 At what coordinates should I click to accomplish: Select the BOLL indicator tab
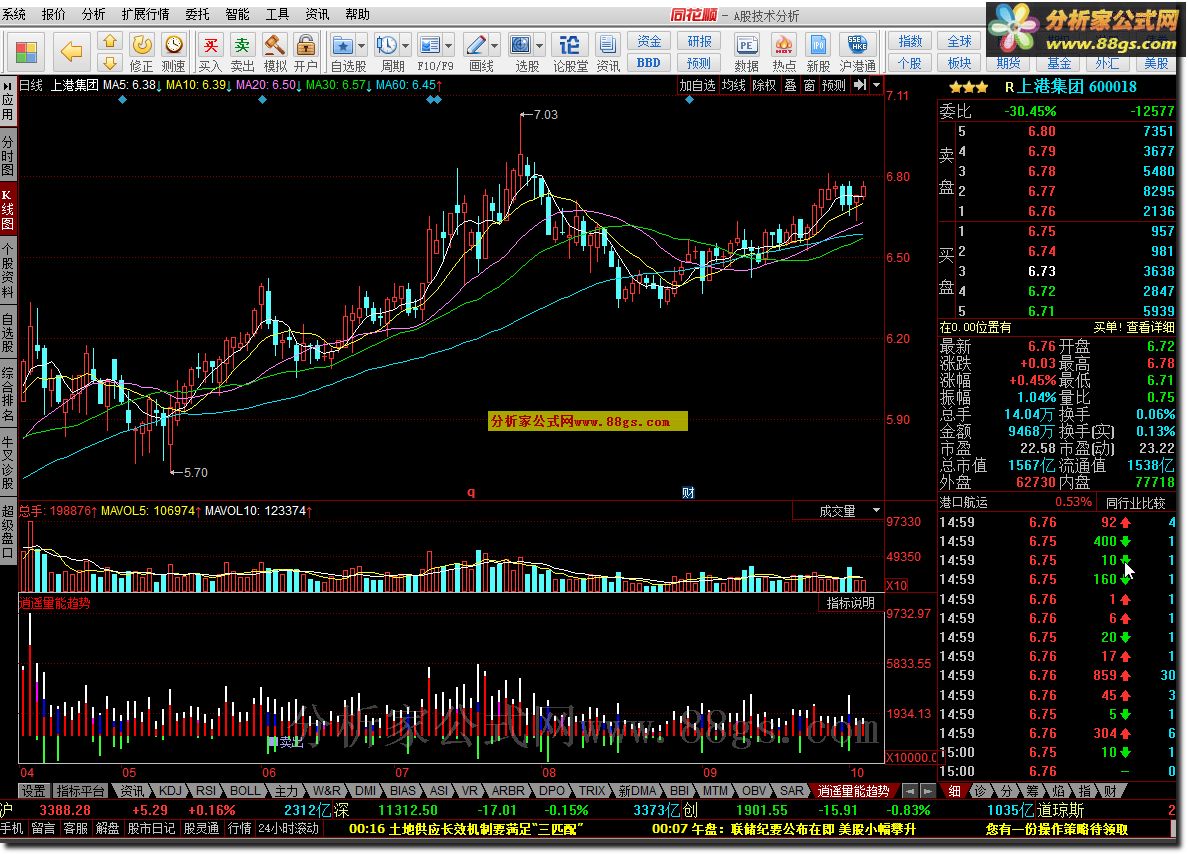coord(245,790)
